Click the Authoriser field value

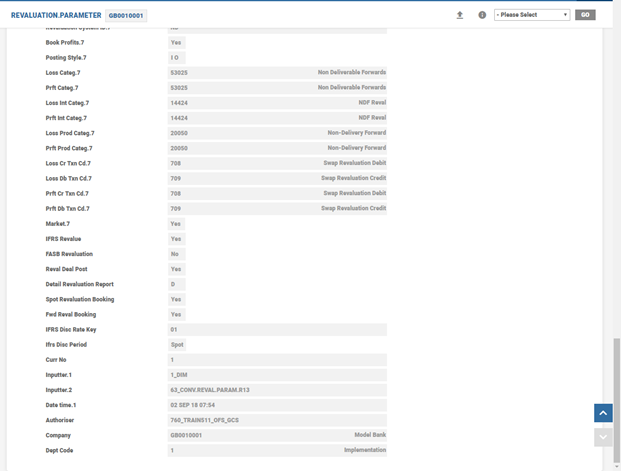277,420
